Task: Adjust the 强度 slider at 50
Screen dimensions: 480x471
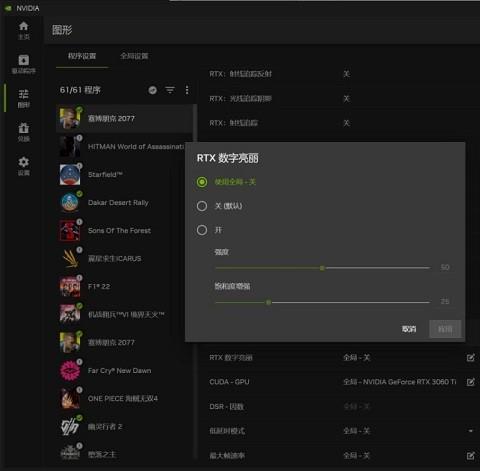Action: tap(322, 268)
